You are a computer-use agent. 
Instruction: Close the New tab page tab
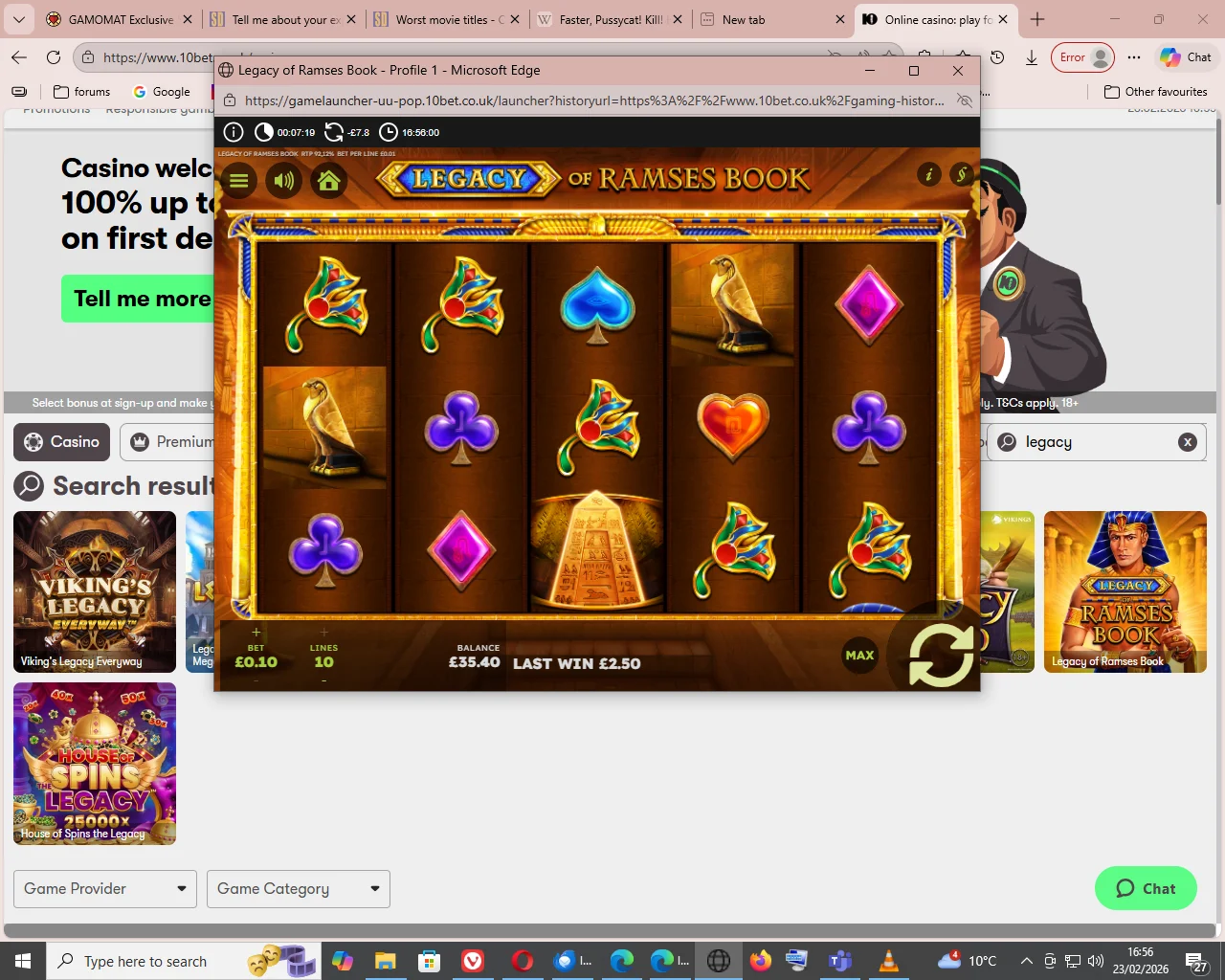840,19
